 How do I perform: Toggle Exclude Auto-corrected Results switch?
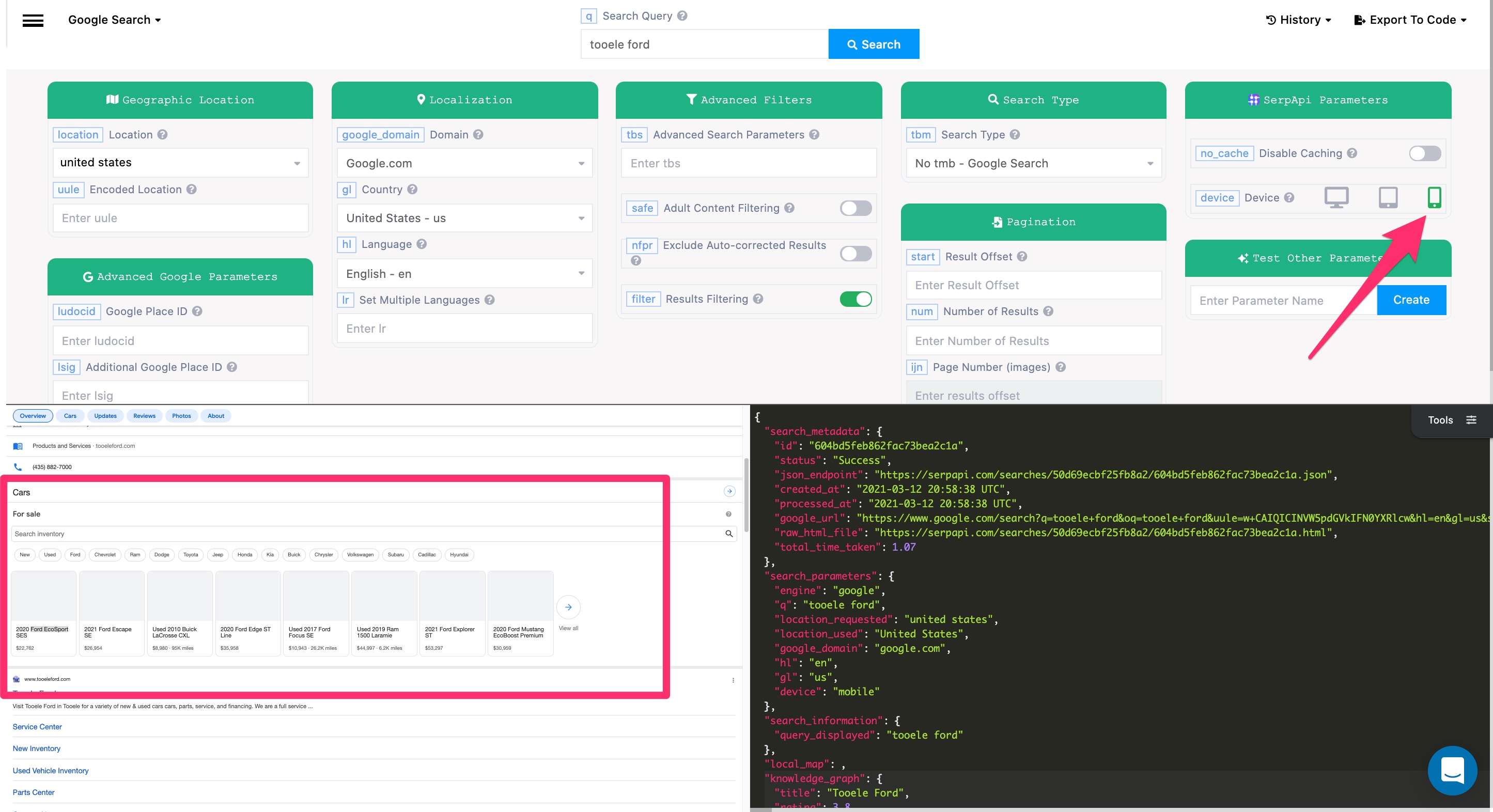tap(856, 253)
